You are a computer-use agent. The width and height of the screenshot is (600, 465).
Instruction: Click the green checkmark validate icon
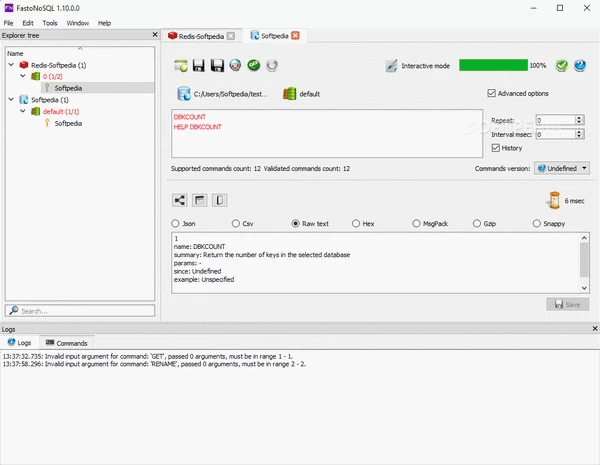pos(562,66)
